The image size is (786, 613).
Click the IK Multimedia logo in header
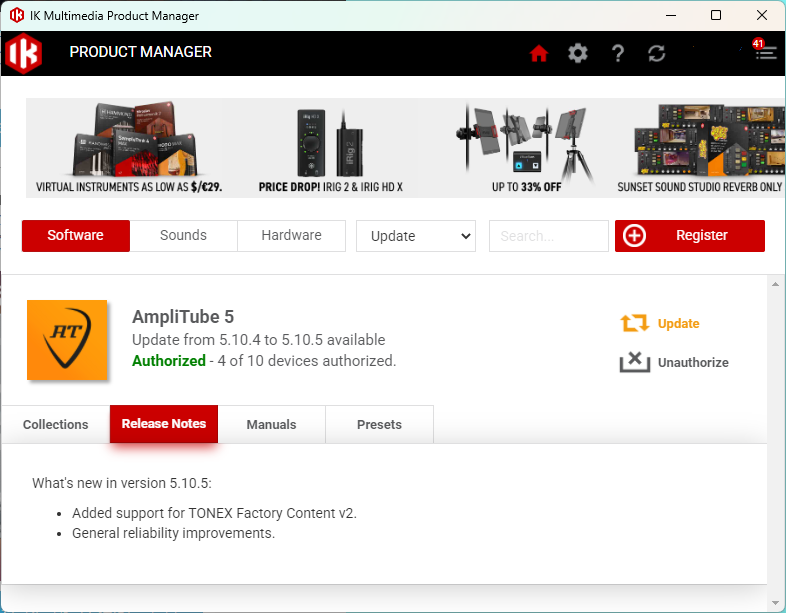pyautogui.click(x=23, y=53)
